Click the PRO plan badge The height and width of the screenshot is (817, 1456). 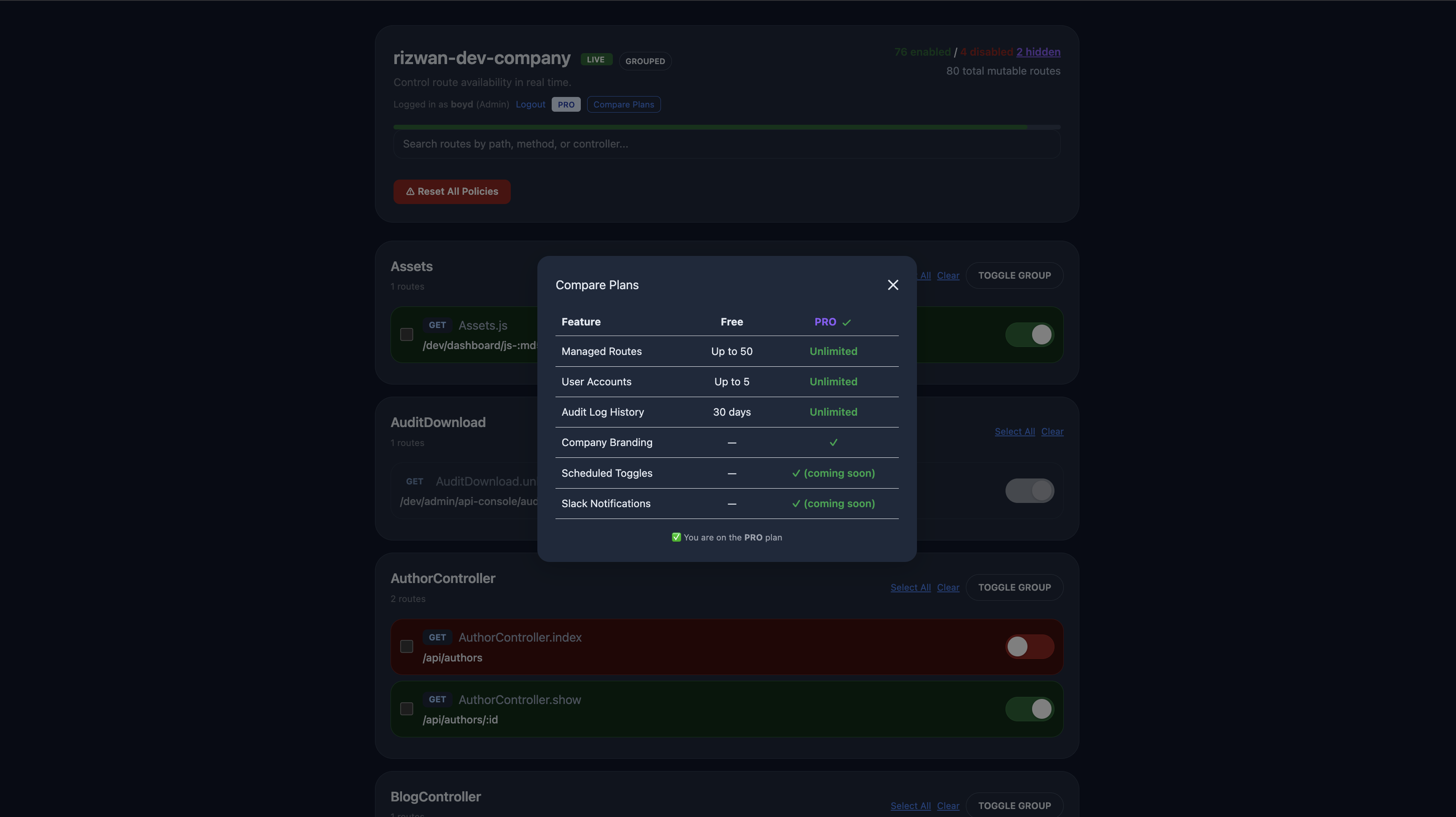coord(566,105)
